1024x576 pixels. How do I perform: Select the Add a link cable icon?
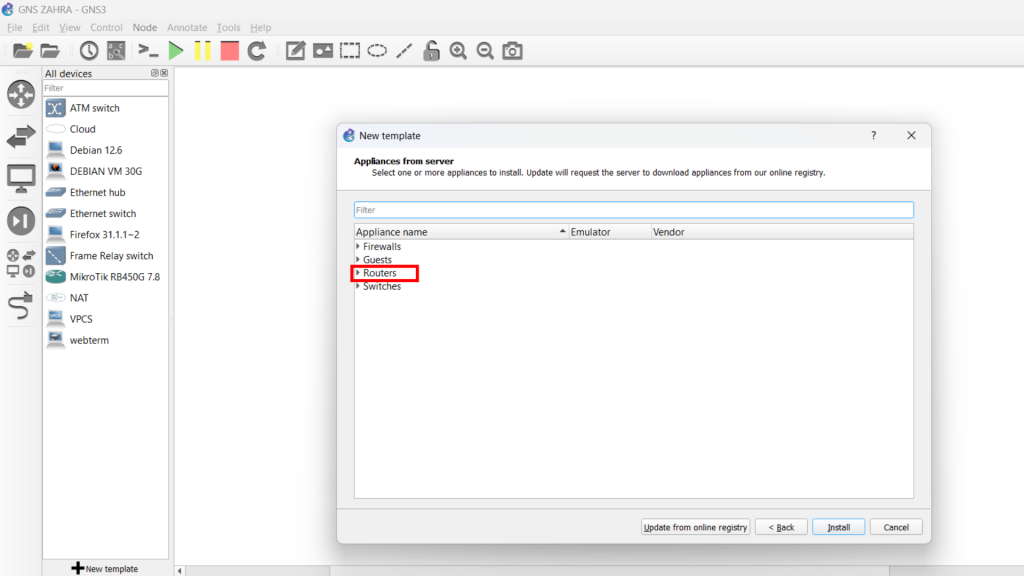click(21, 306)
